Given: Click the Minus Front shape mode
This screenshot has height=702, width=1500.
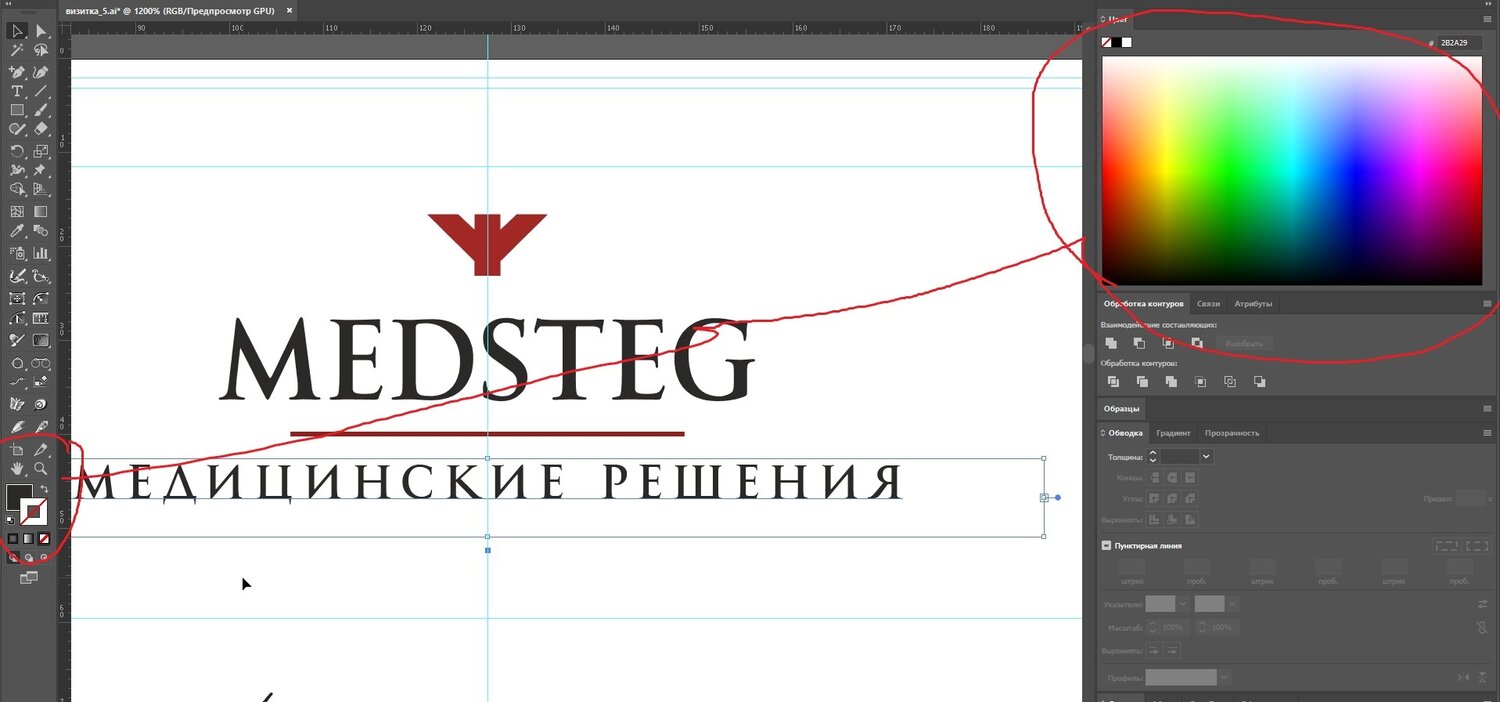Looking at the screenshot, I should 1139,343.
